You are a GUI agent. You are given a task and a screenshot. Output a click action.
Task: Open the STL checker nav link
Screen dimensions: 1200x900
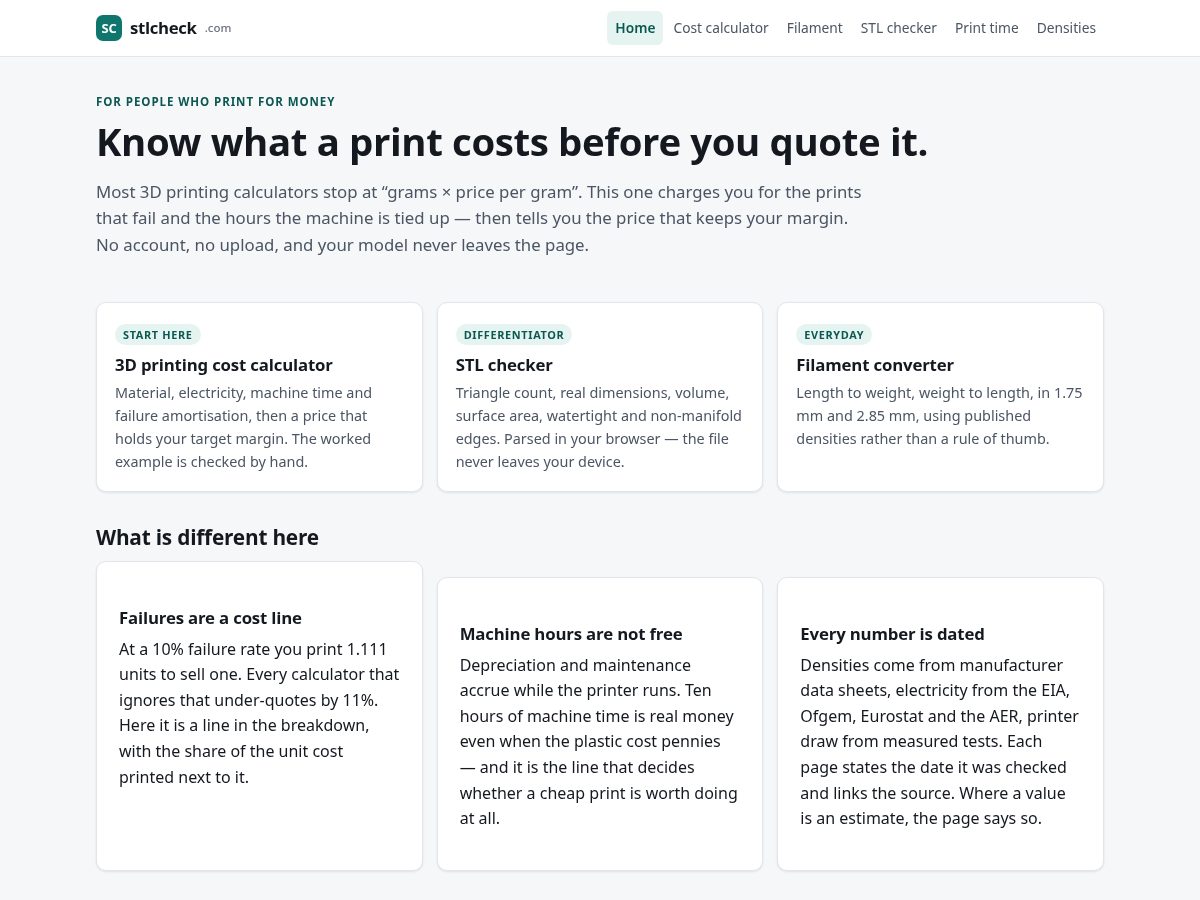pyautogui.click(x=899, y=28)
